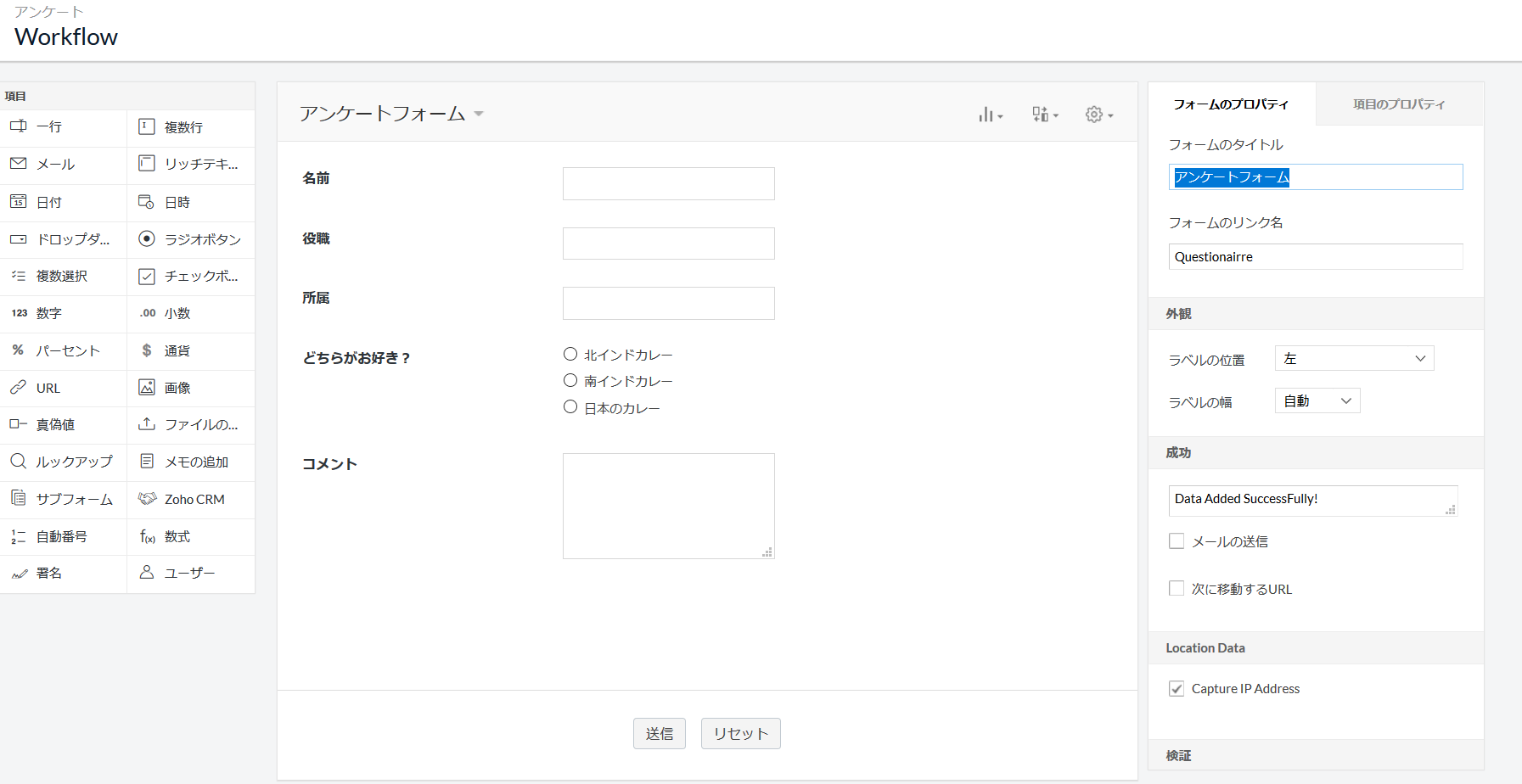The width and height of the screenshot is (1522, 784).
Task: Switch to フォームのプロパティ tab
Action: pyautogui.click(x=1231, y=104)
